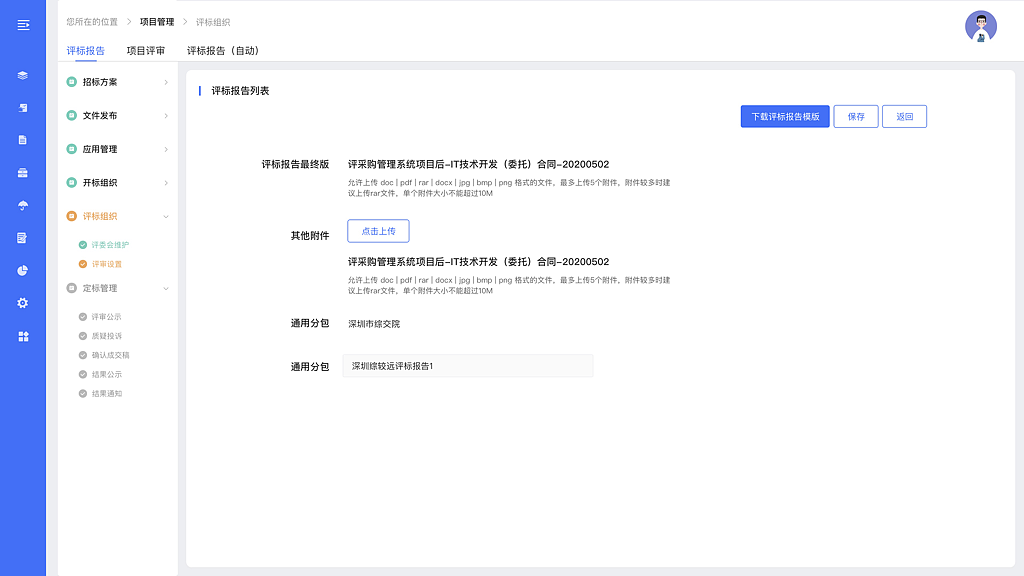Click the 保存 button
The image size is (1024, 576).
(x=855, y=116)
